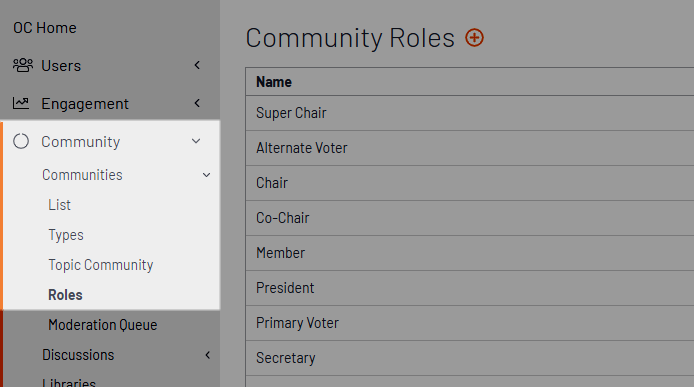
Task: Select the Alternate Voter role
Action: pos(470,148)
